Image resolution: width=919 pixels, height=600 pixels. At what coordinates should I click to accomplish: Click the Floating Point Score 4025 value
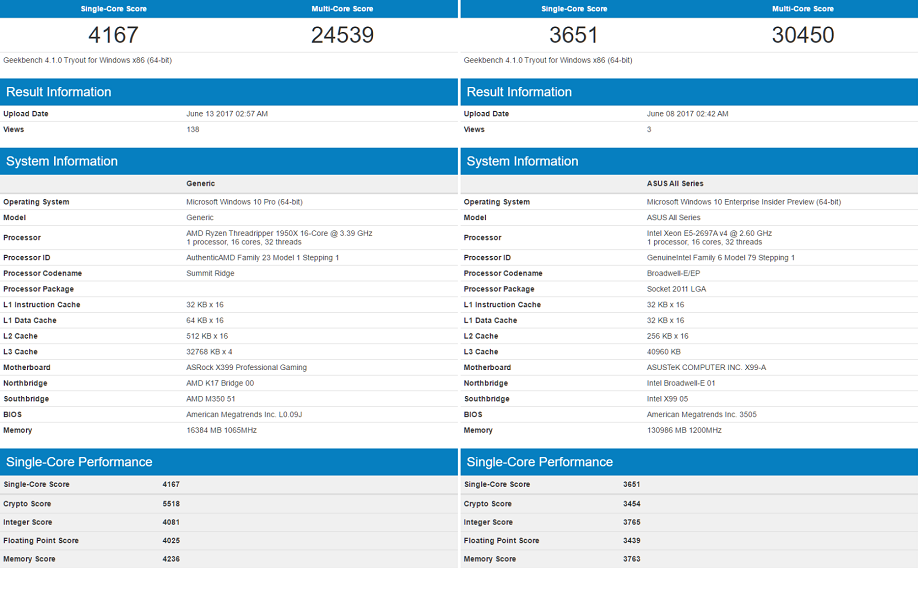pos(171,541)
